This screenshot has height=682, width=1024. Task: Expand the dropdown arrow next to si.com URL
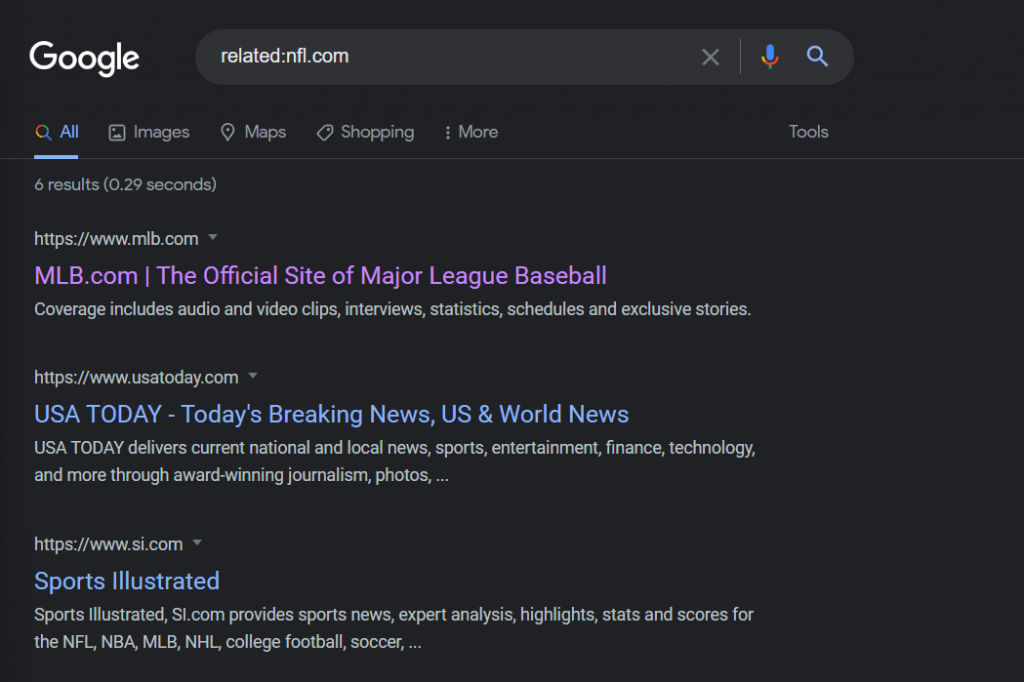point(197,542)
